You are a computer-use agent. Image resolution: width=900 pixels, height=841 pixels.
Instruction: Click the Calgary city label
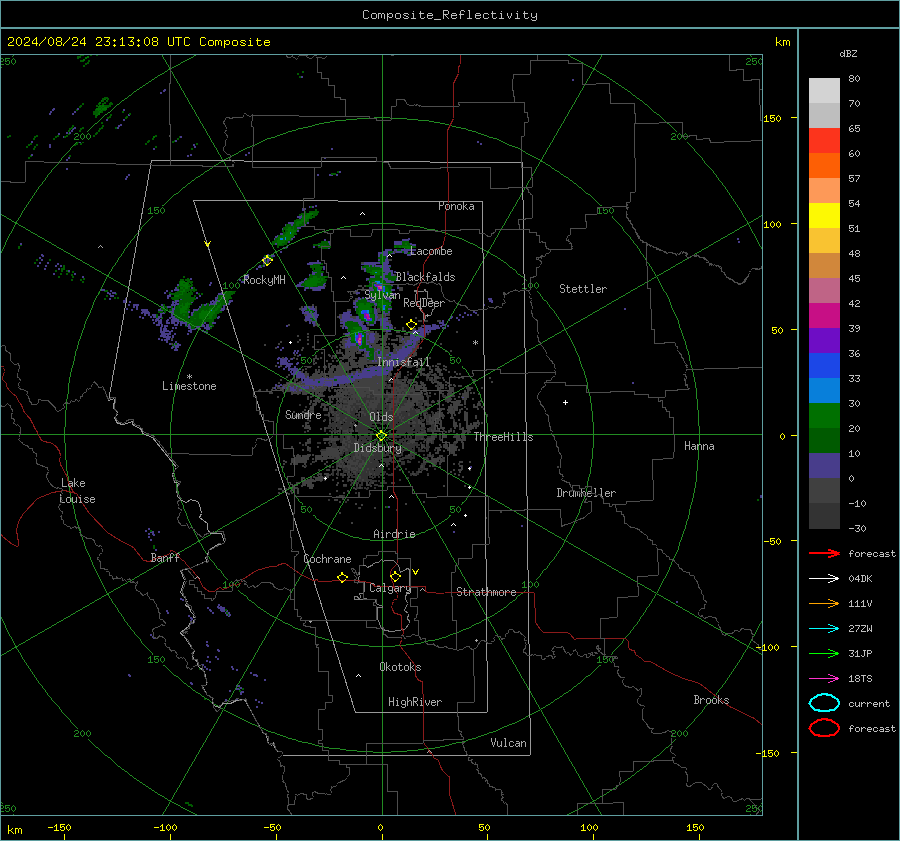pyautogui.click(x=390, y=588)
